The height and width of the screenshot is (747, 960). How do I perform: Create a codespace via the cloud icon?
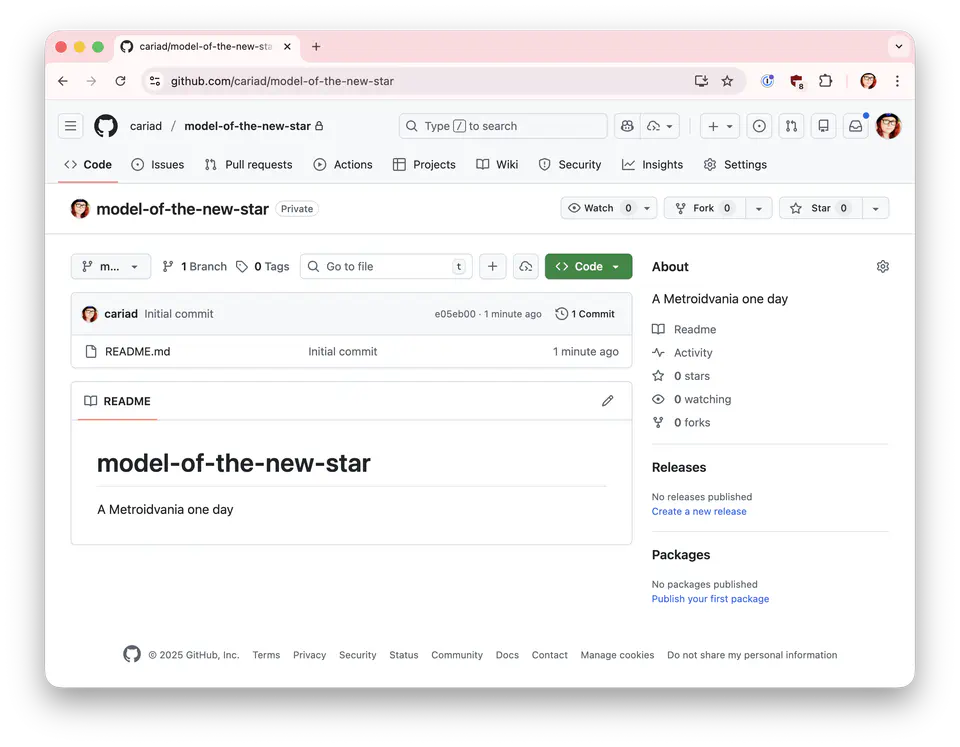coord(525,266)
